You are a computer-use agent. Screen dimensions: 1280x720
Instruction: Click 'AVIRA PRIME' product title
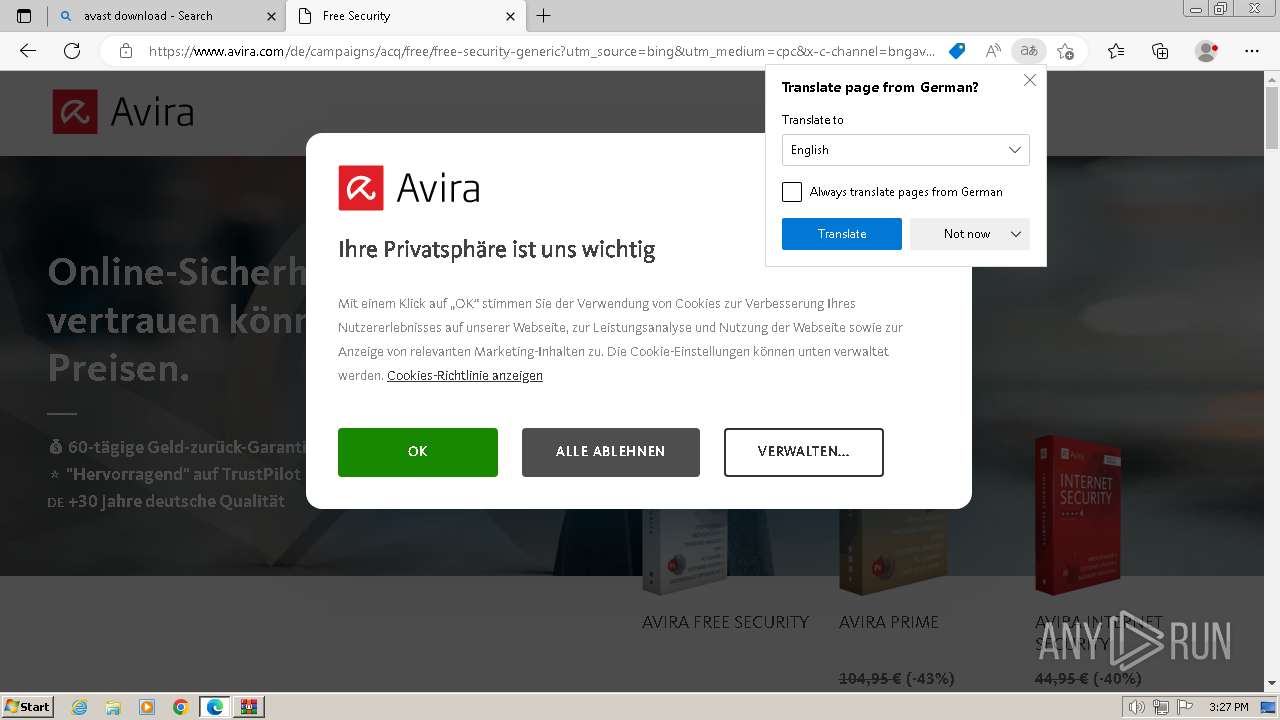click(x=889, y=622)
